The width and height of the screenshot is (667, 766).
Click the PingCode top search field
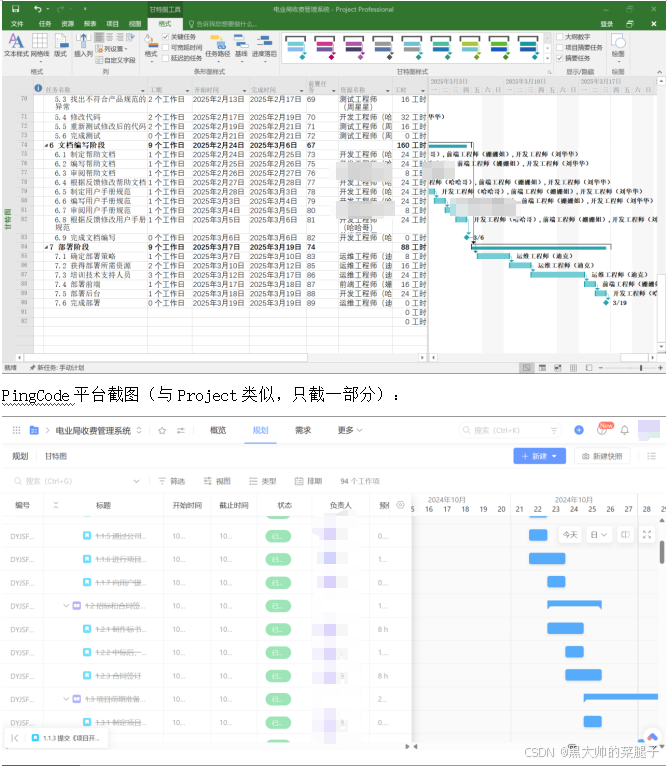coord(510,430)
